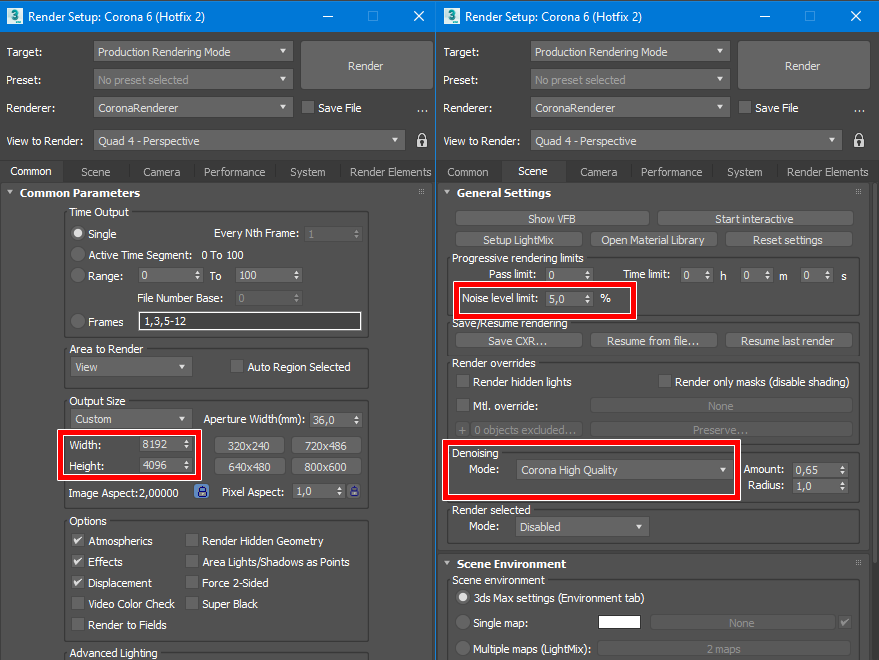
Task: Open the Target dropdown in right window
Action: tap(630, 52)
